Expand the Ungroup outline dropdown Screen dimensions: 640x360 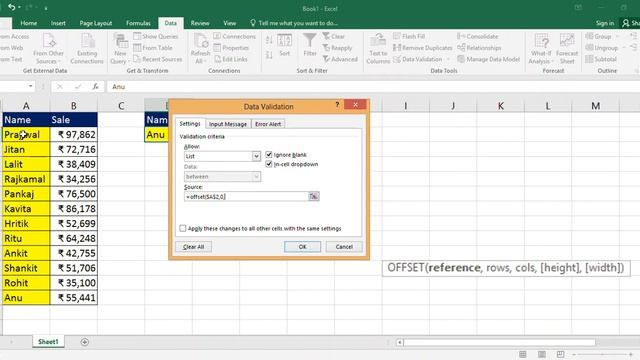click(623, 48)
